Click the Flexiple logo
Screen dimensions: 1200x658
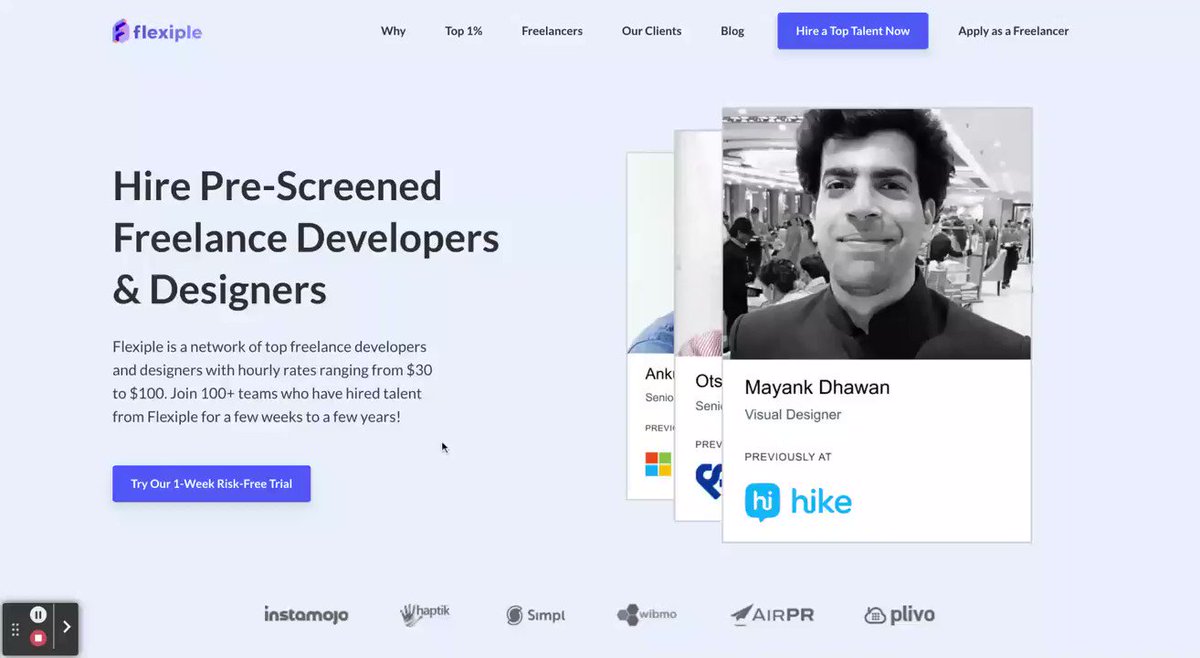click(x=157, y=31)
